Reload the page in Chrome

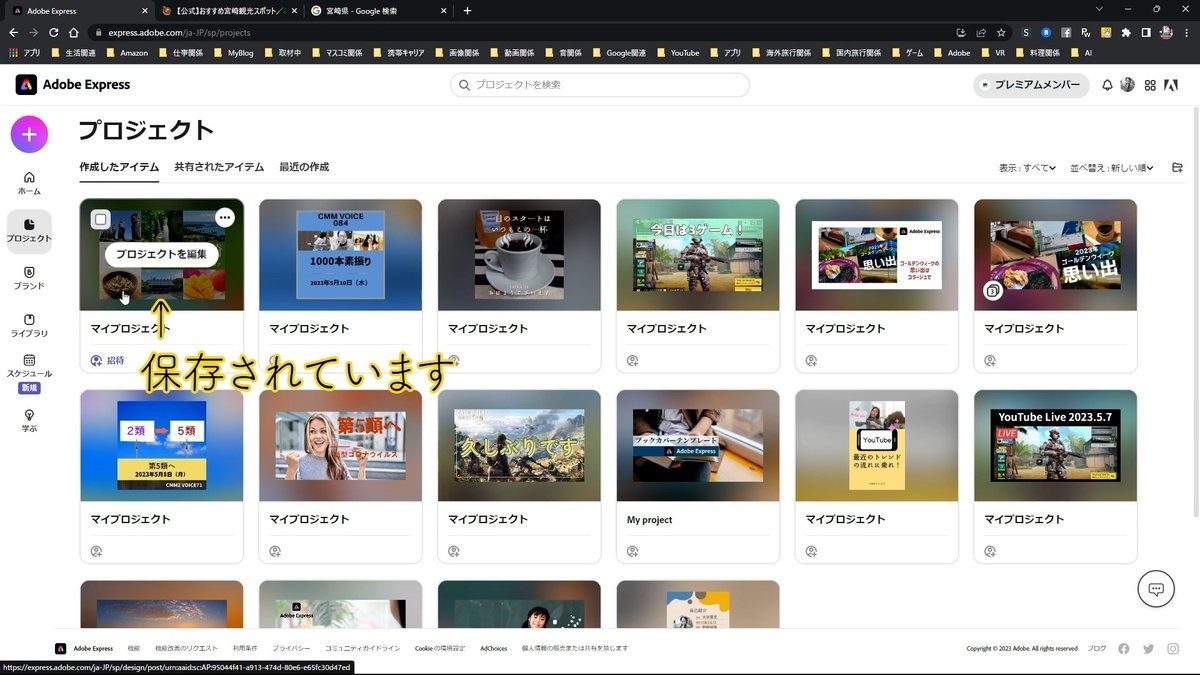(54, 32)
